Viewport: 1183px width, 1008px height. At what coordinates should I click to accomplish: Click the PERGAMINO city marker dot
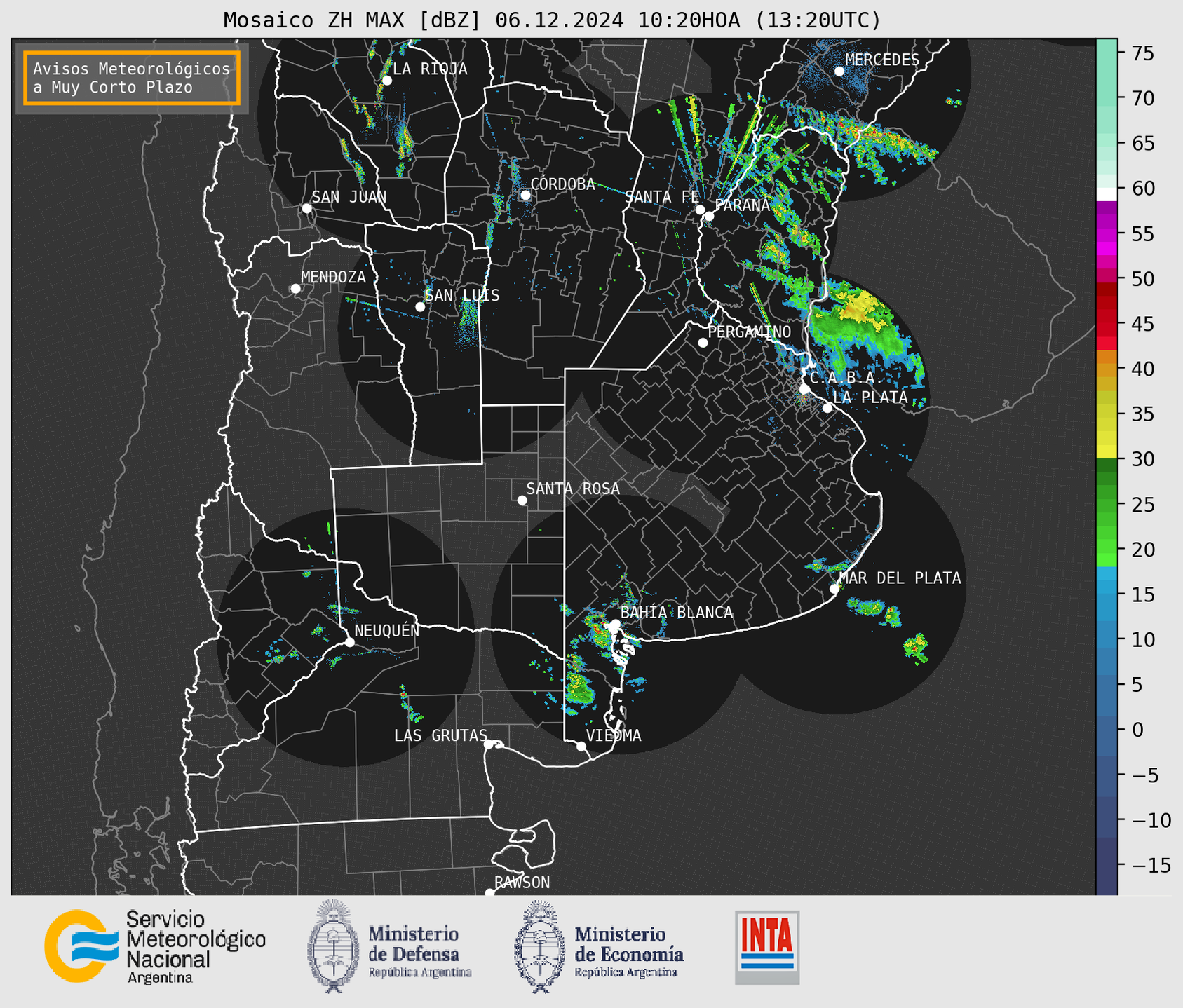pos(703,343)
